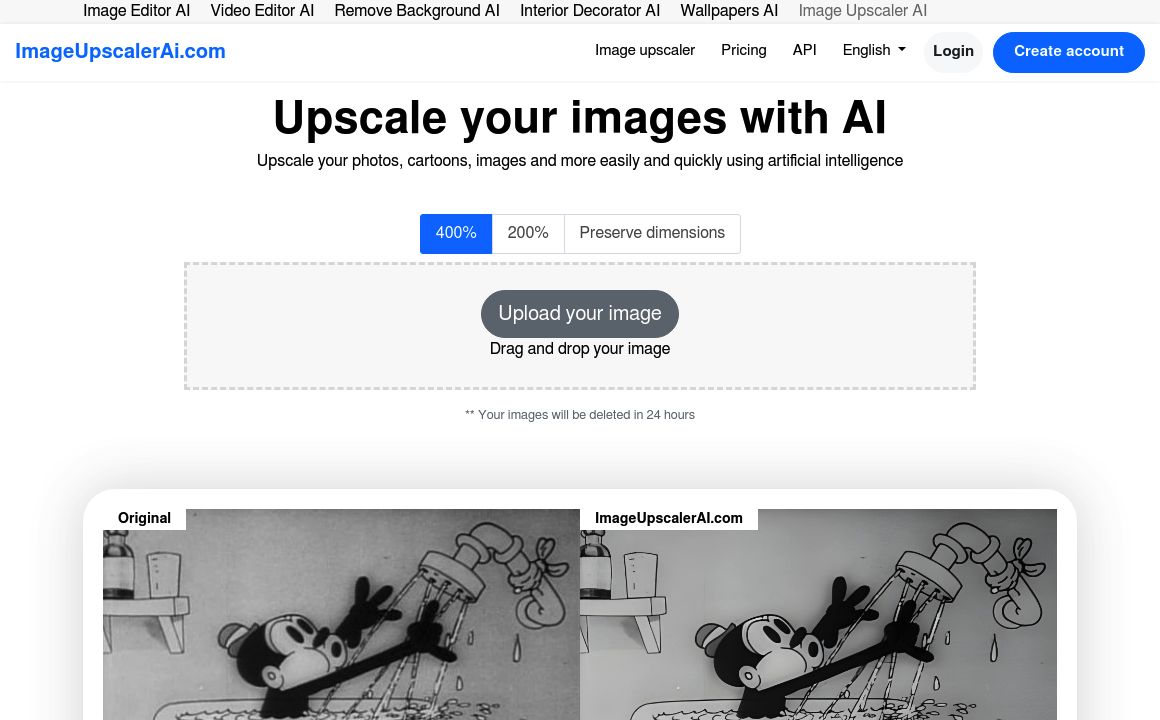This screenshot has width=1160, height=720.
Task: Open the Image upscaler menu item
Action: point(645,50)
